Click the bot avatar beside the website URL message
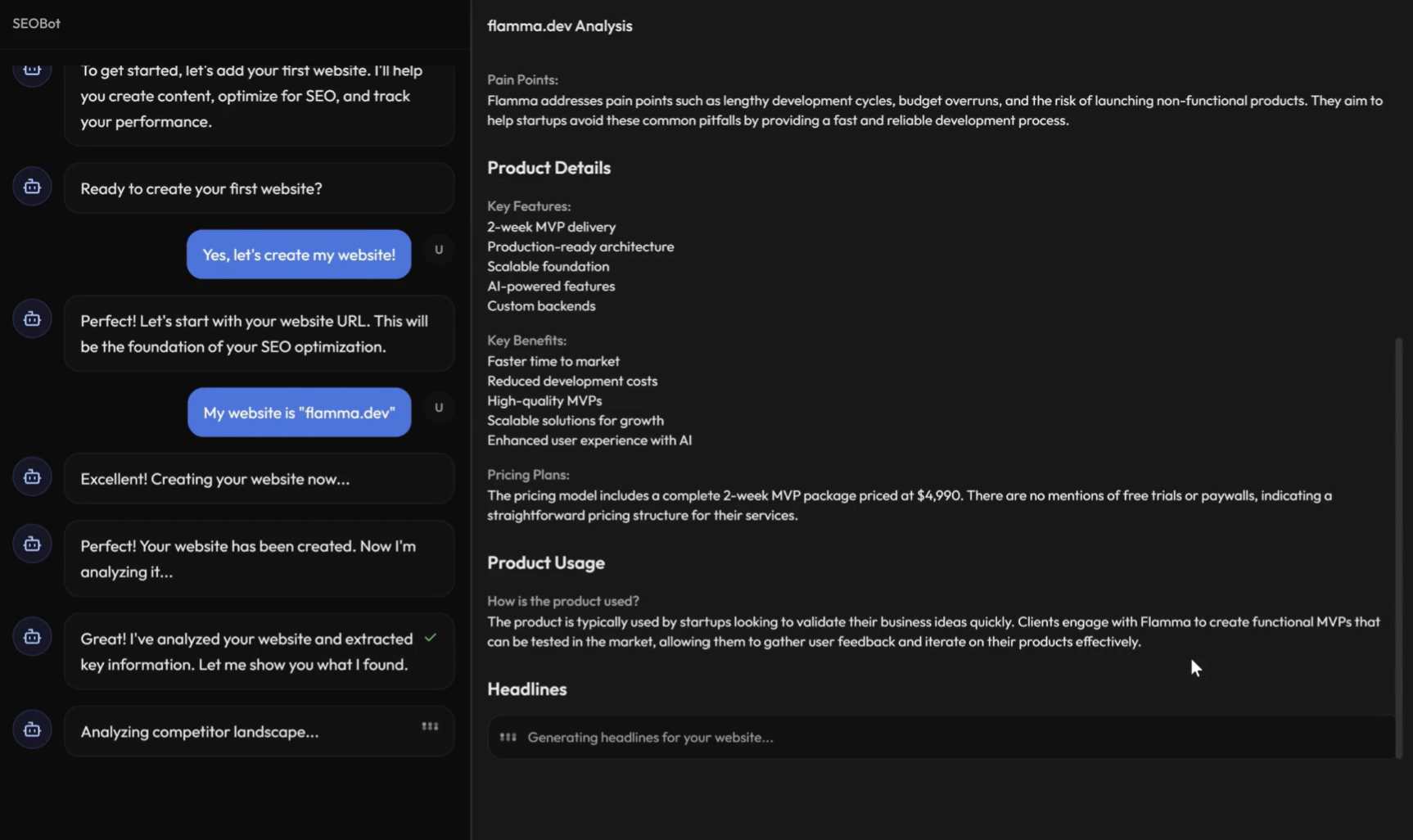Viewport: 1413px width, 840px height. 32,319
